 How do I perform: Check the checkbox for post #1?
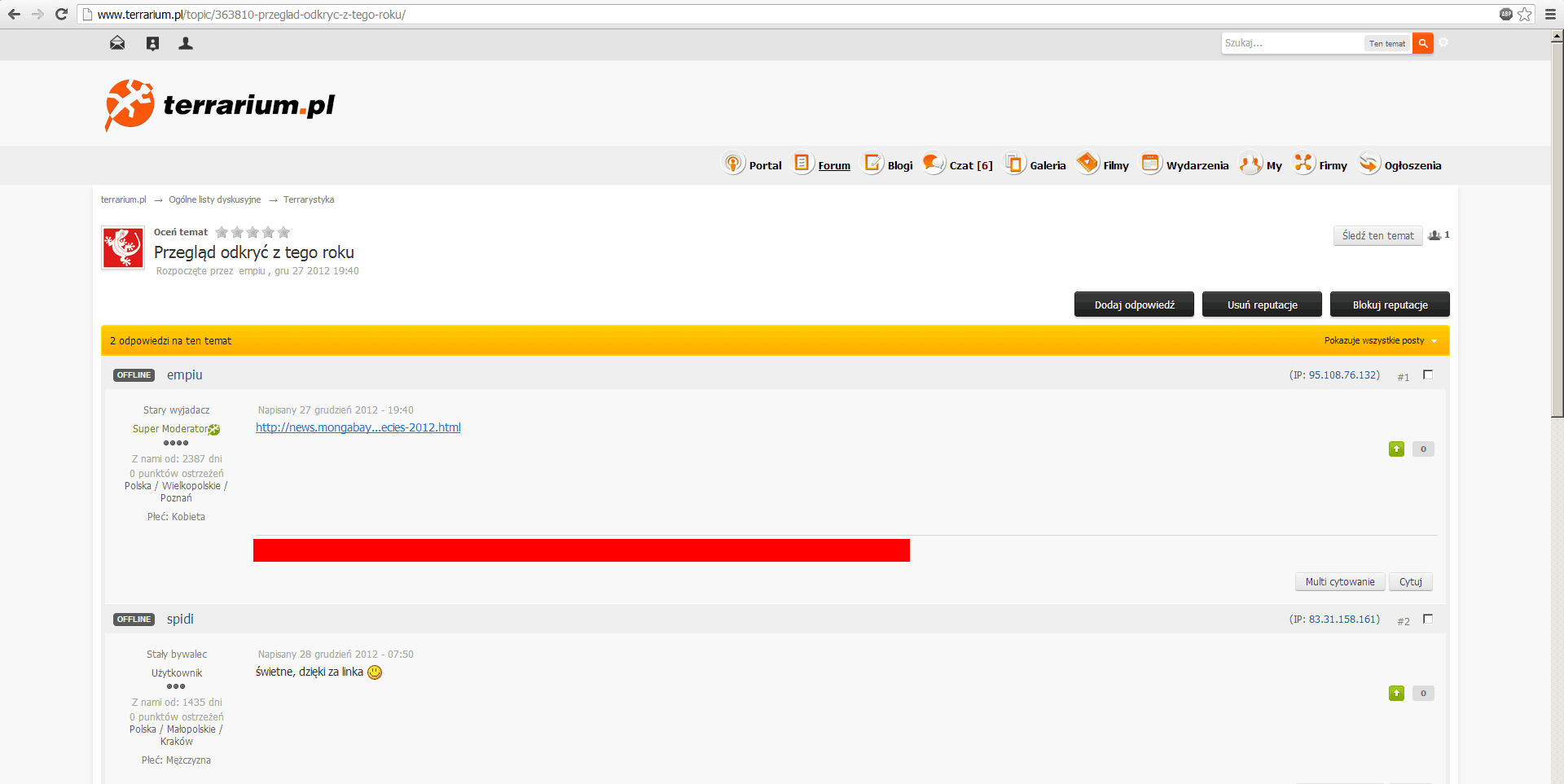1427,375
